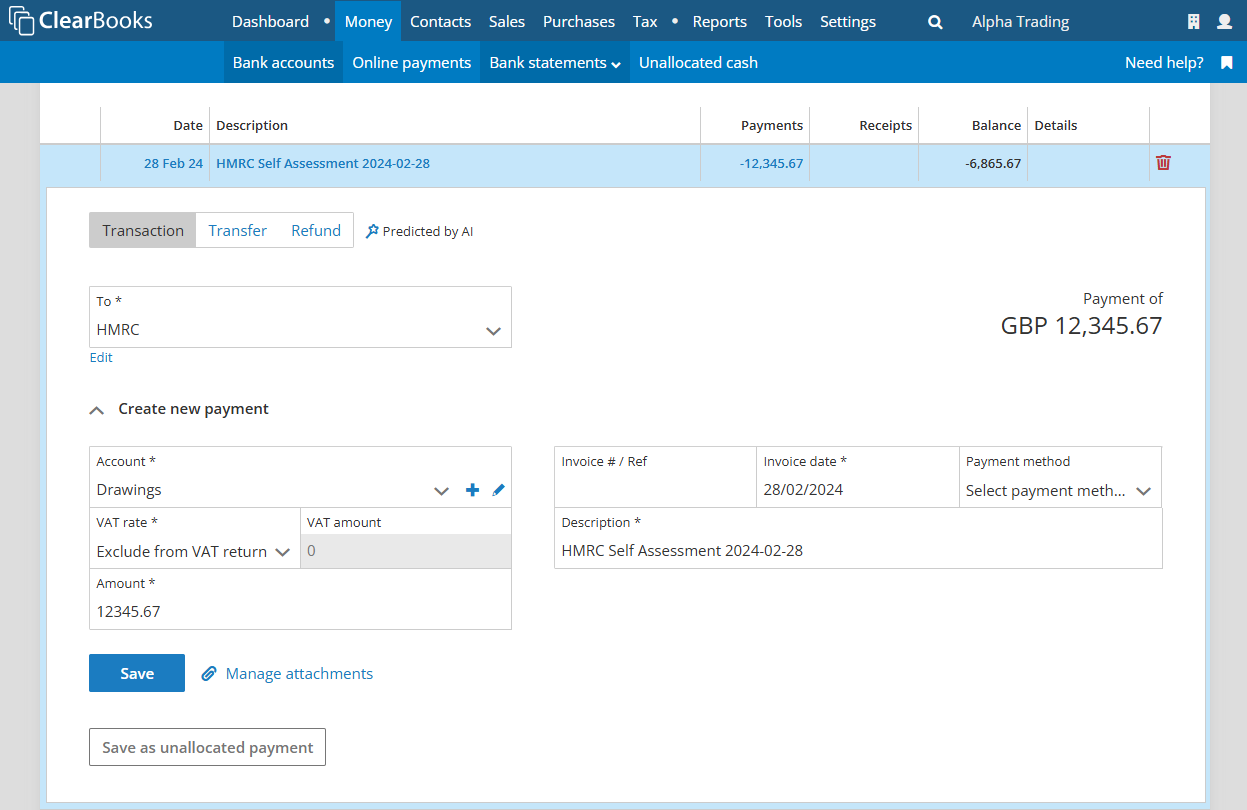The width and height of the screenshot is (1247, 810).
Task: Click the ClearBooks logo
Action: (x=81, y=21)
